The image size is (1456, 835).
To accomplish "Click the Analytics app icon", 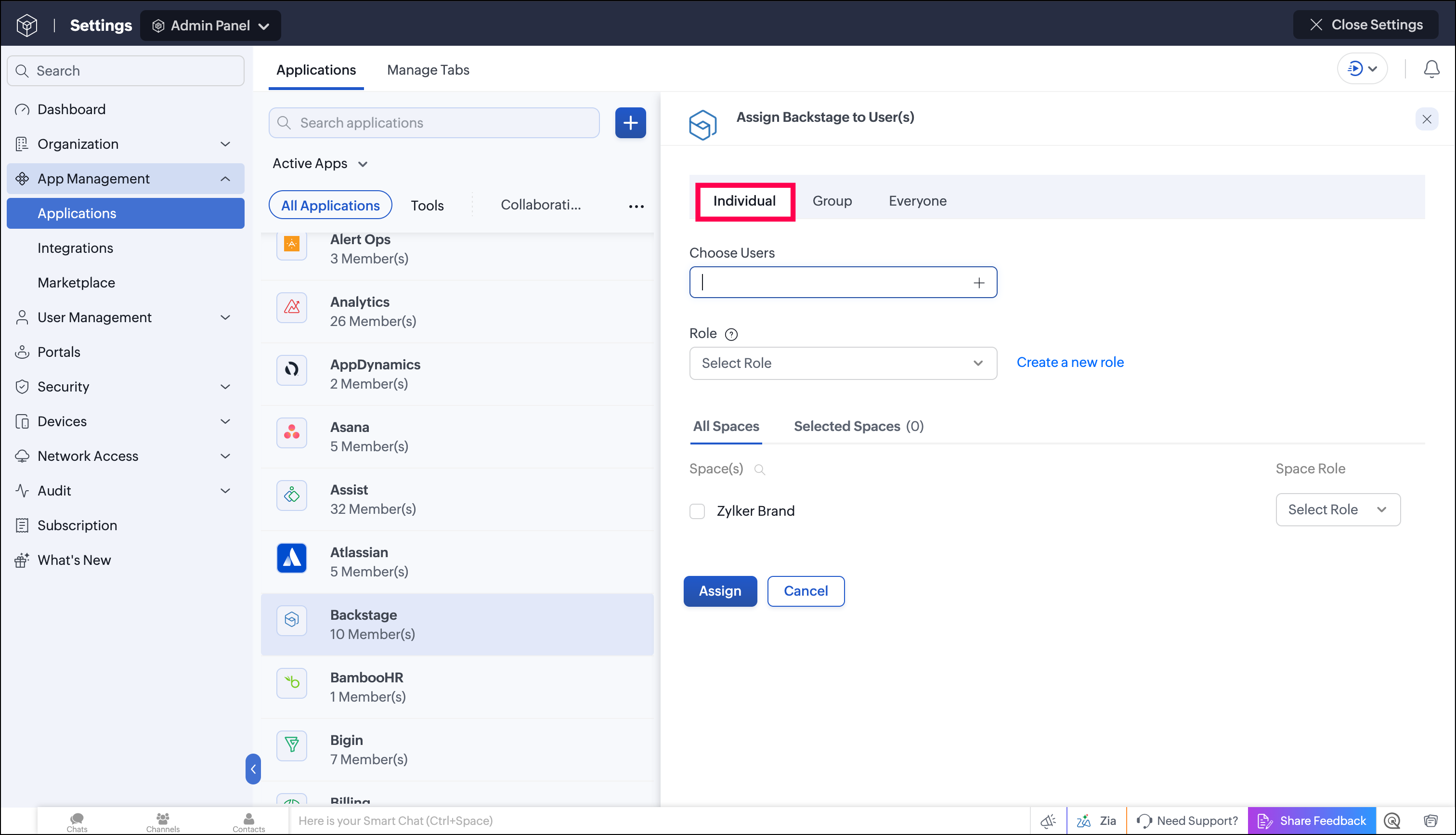I will tap(292, 307).
